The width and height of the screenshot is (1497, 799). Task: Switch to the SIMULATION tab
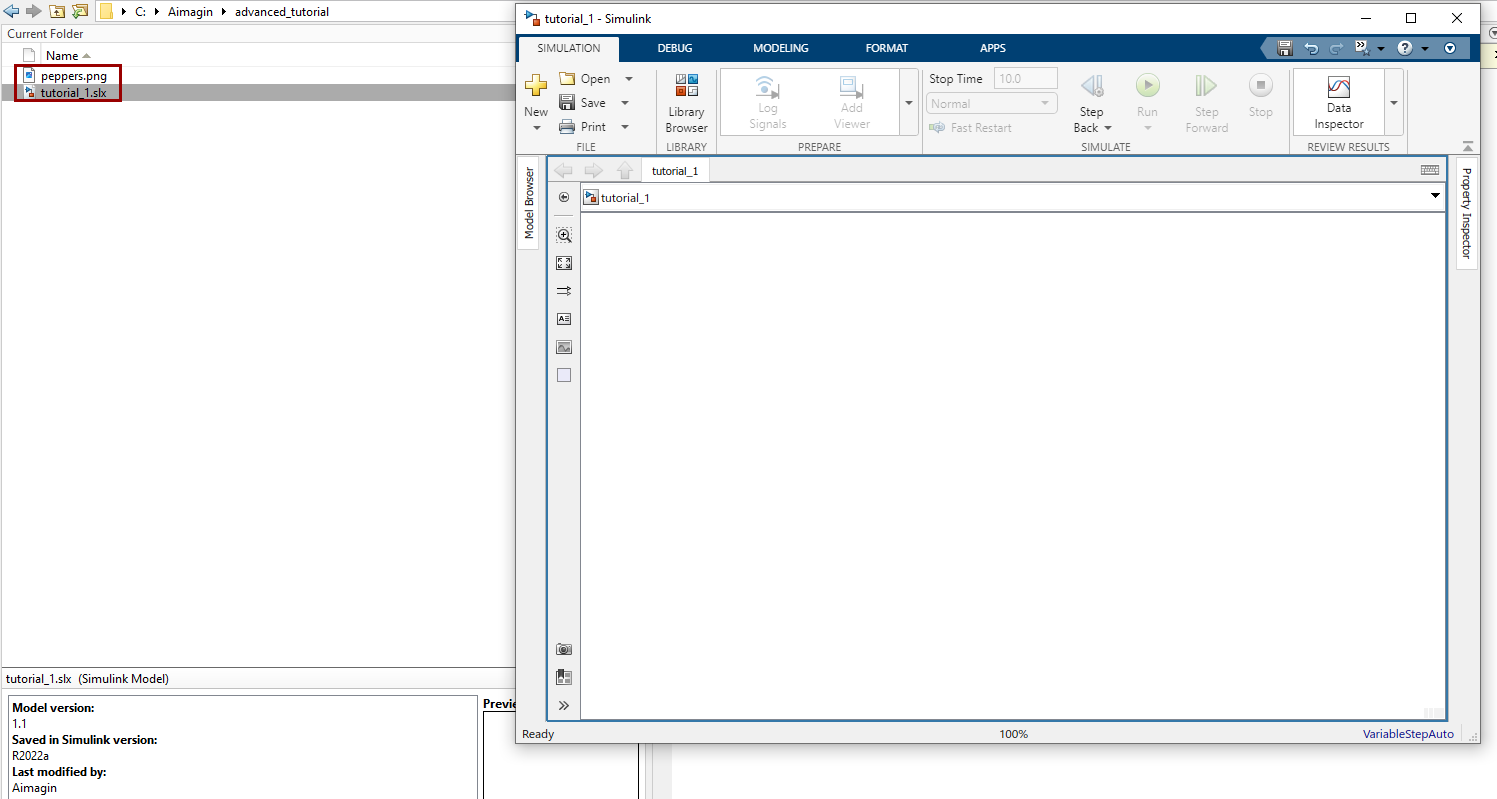click(x=569, y=48)
